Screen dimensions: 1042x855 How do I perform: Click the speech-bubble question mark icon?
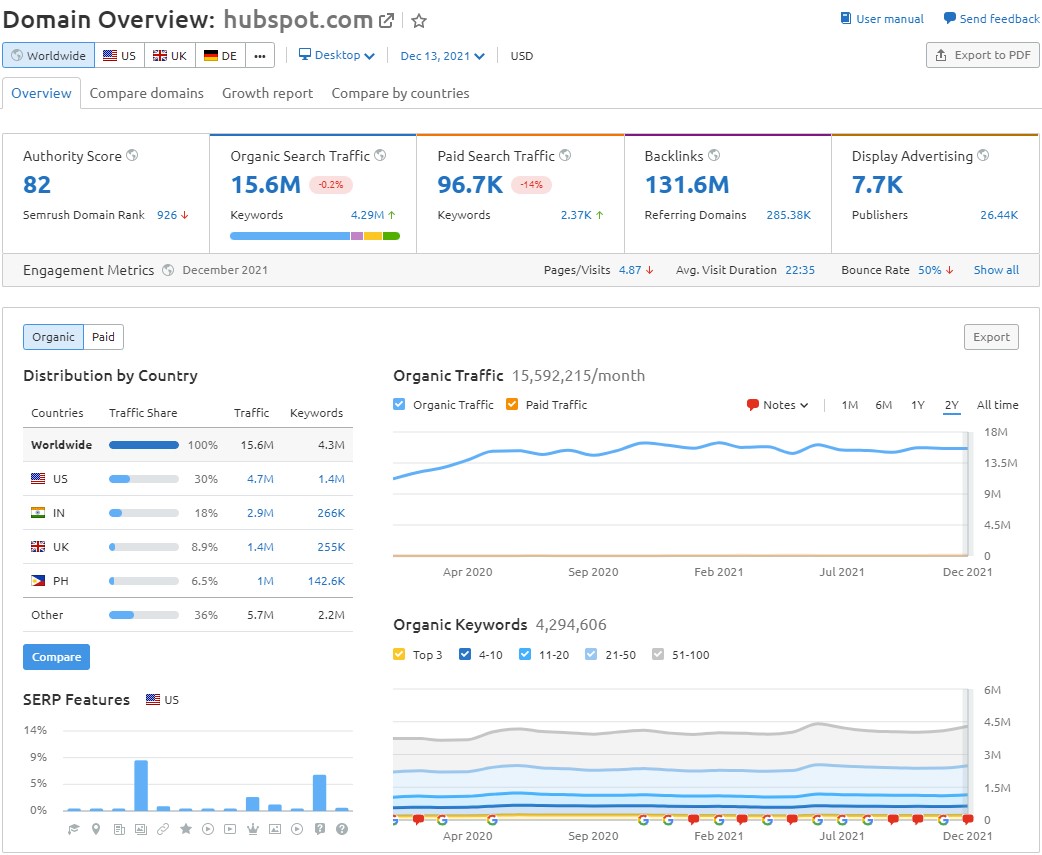click(320, 828)
